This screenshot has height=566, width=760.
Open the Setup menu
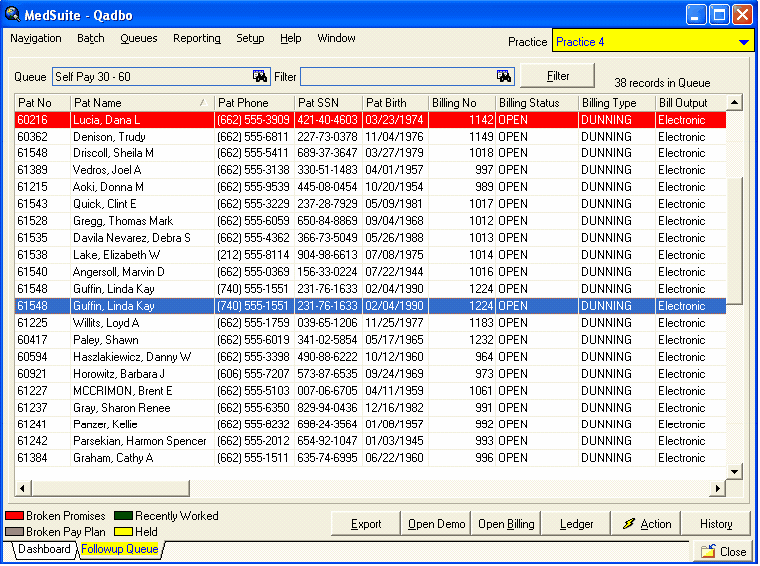[x=250, y=38]
